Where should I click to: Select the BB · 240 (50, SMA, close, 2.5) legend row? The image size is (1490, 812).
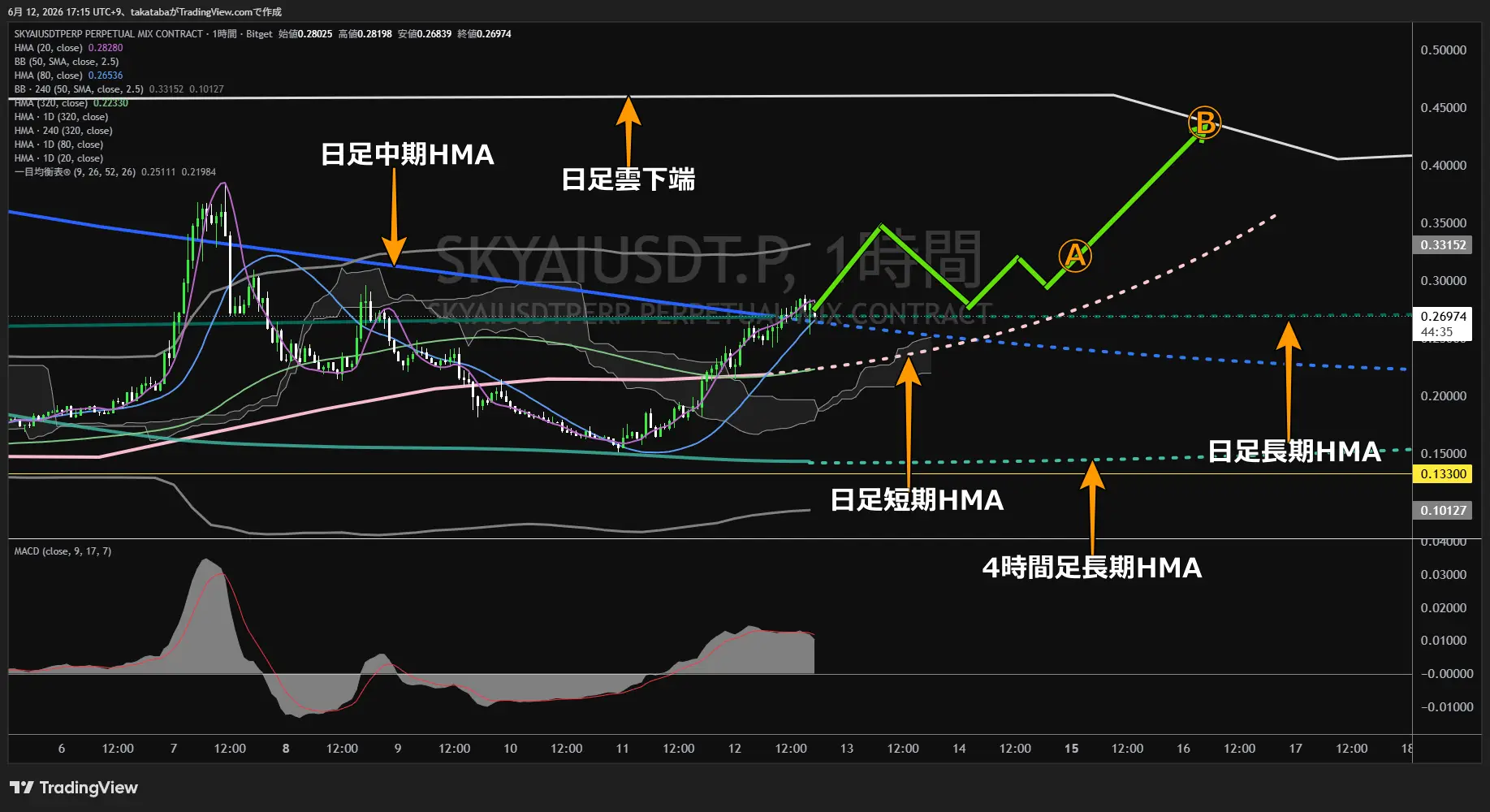[119, 89]
